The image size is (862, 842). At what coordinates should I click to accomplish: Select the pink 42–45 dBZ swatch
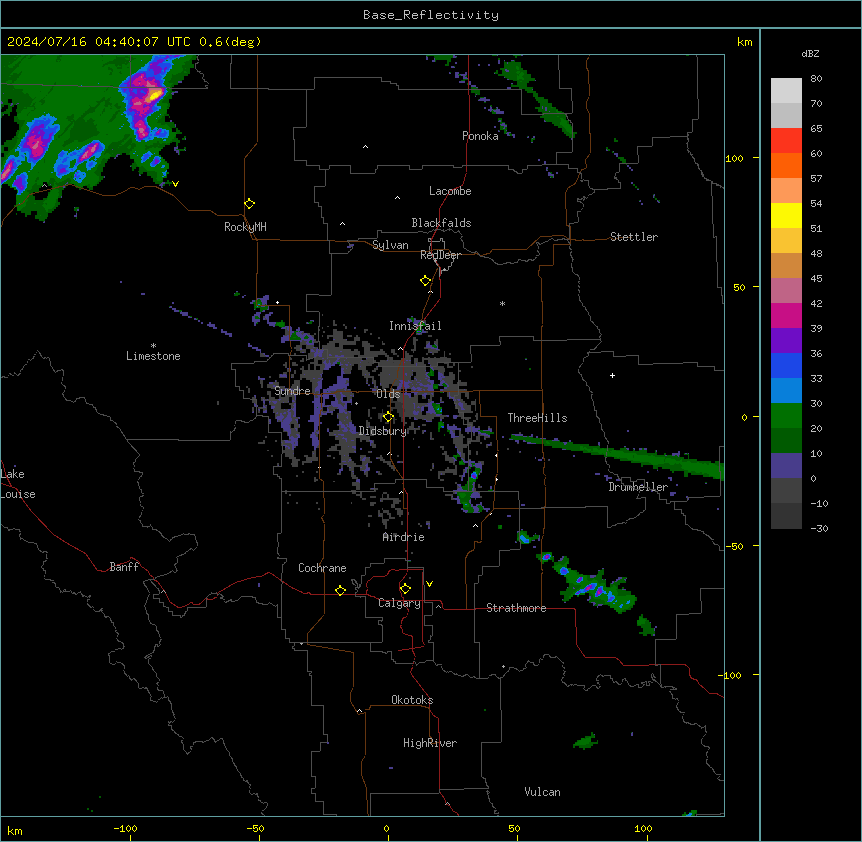click(786, 290)
